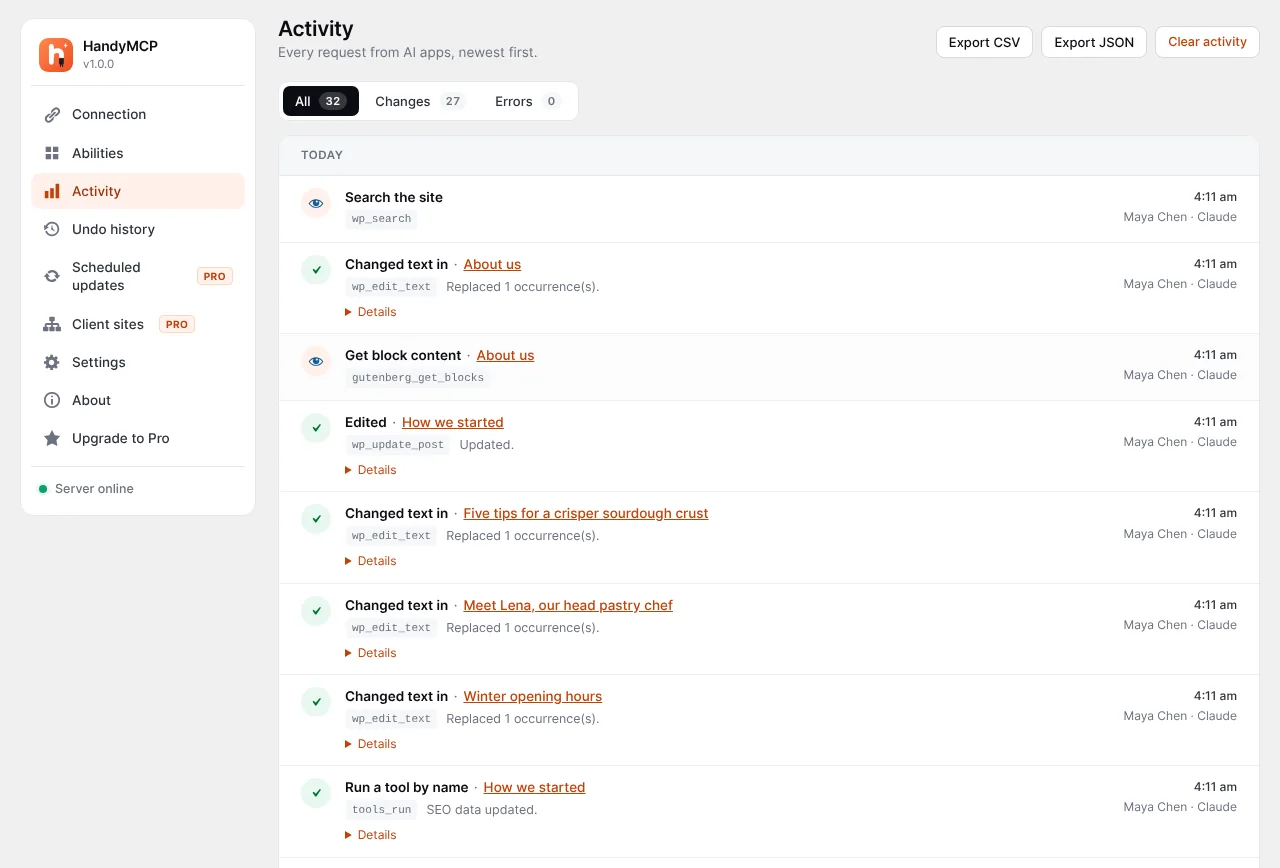
Task: Click the Server online status text
Action: tap(94, 489)
